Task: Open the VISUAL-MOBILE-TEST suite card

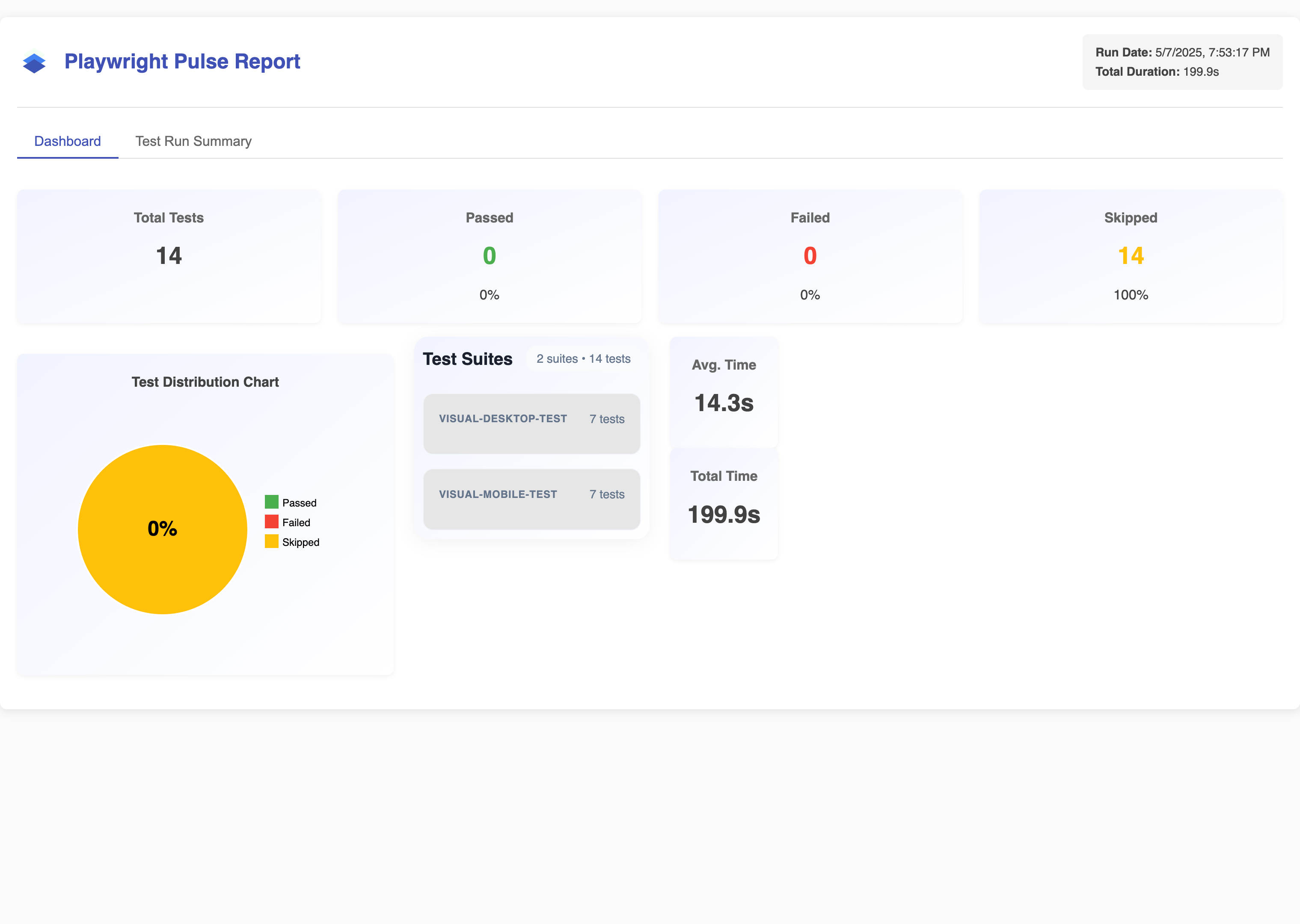Action: (531, 499)
